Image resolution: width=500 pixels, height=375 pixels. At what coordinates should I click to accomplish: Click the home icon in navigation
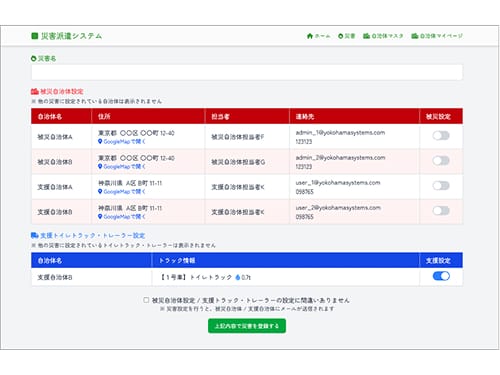click(x=310, y=36)
